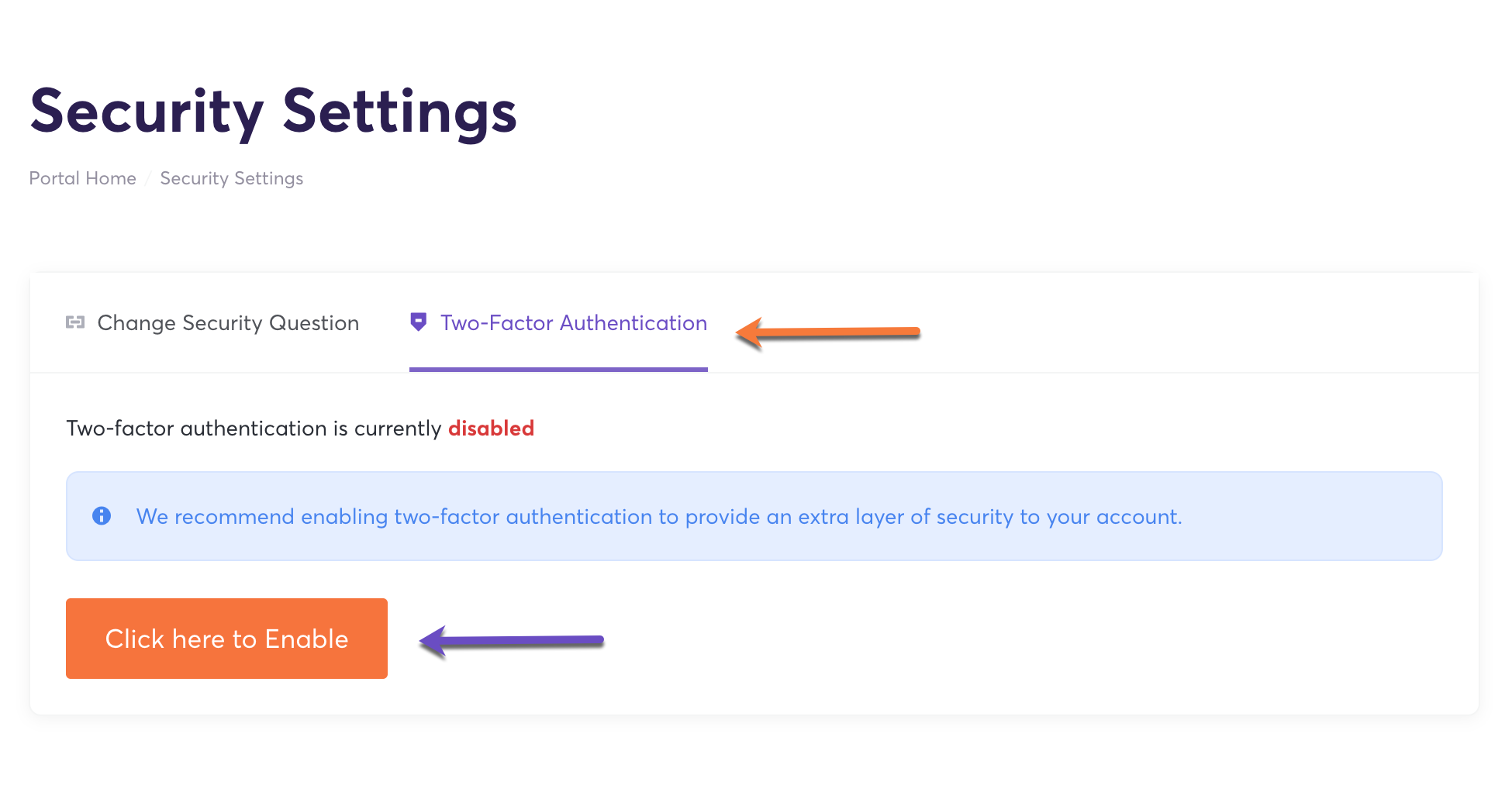The image size is (1512, 792).
Task: Click the word "Enable" on orange button
Action: (x=306, y=639)
